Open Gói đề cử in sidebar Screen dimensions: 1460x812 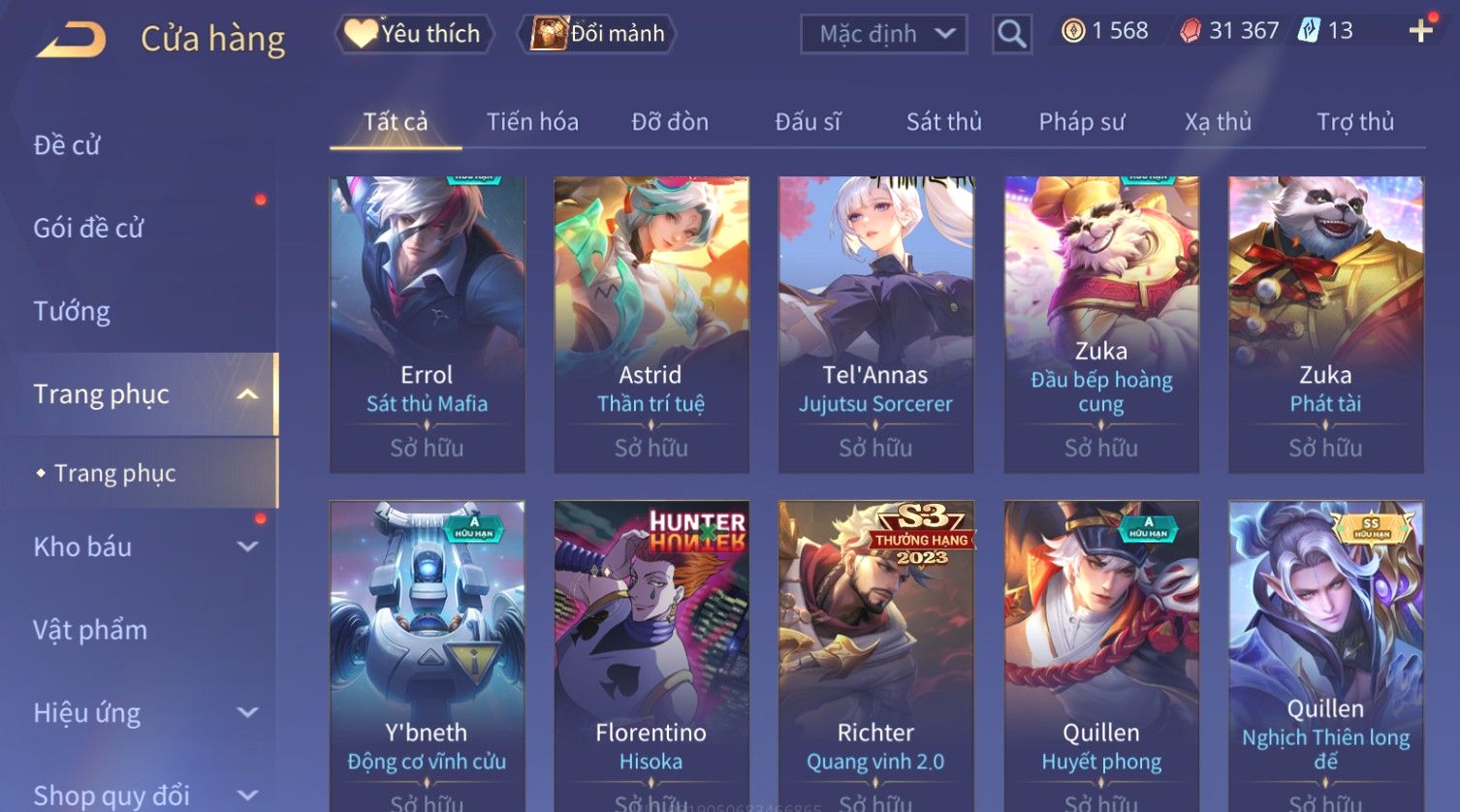pos(88,228)
